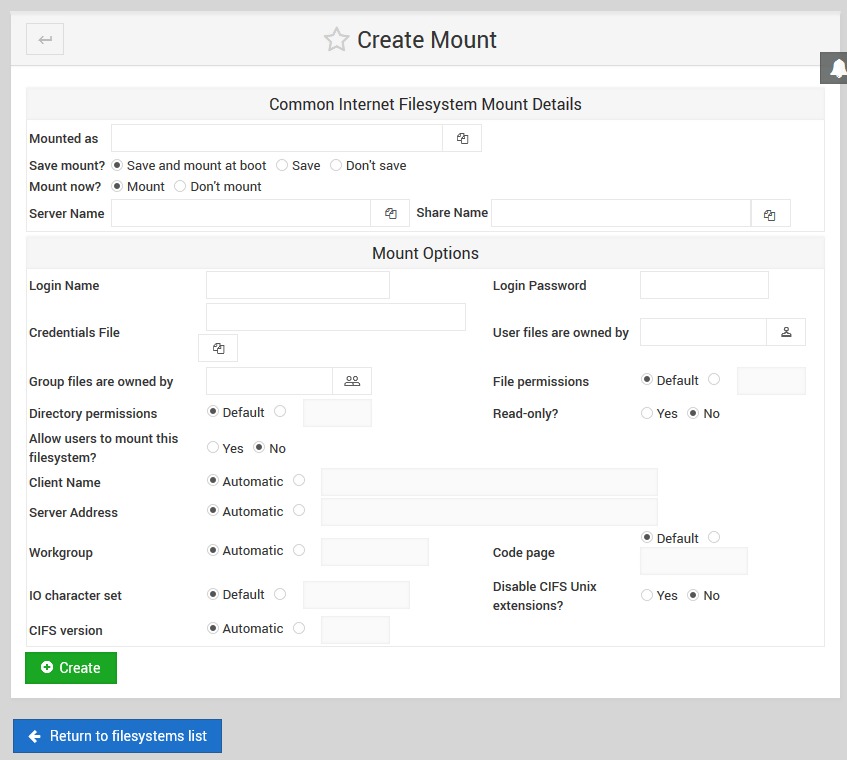Click the browse icon beside Share Name
847x760 pixels.
coord(769,214)
